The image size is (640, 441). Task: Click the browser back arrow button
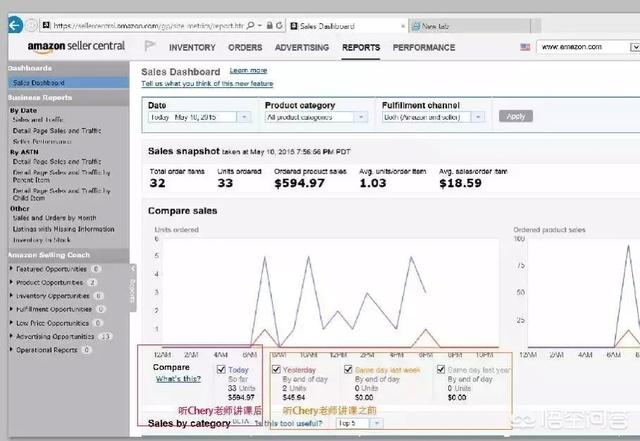coord(15,24)
